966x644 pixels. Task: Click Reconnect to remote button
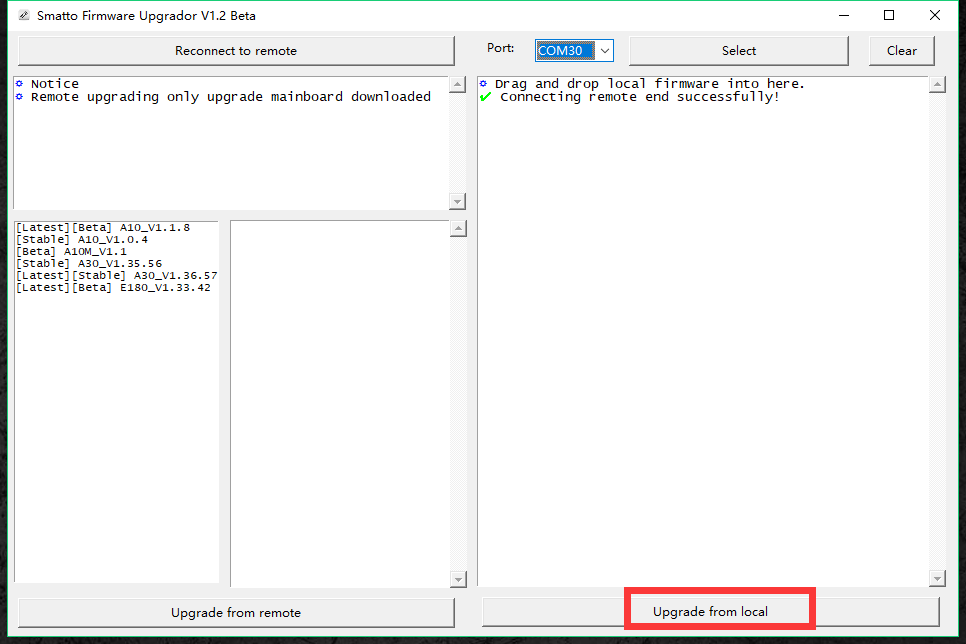coord(236,51)
